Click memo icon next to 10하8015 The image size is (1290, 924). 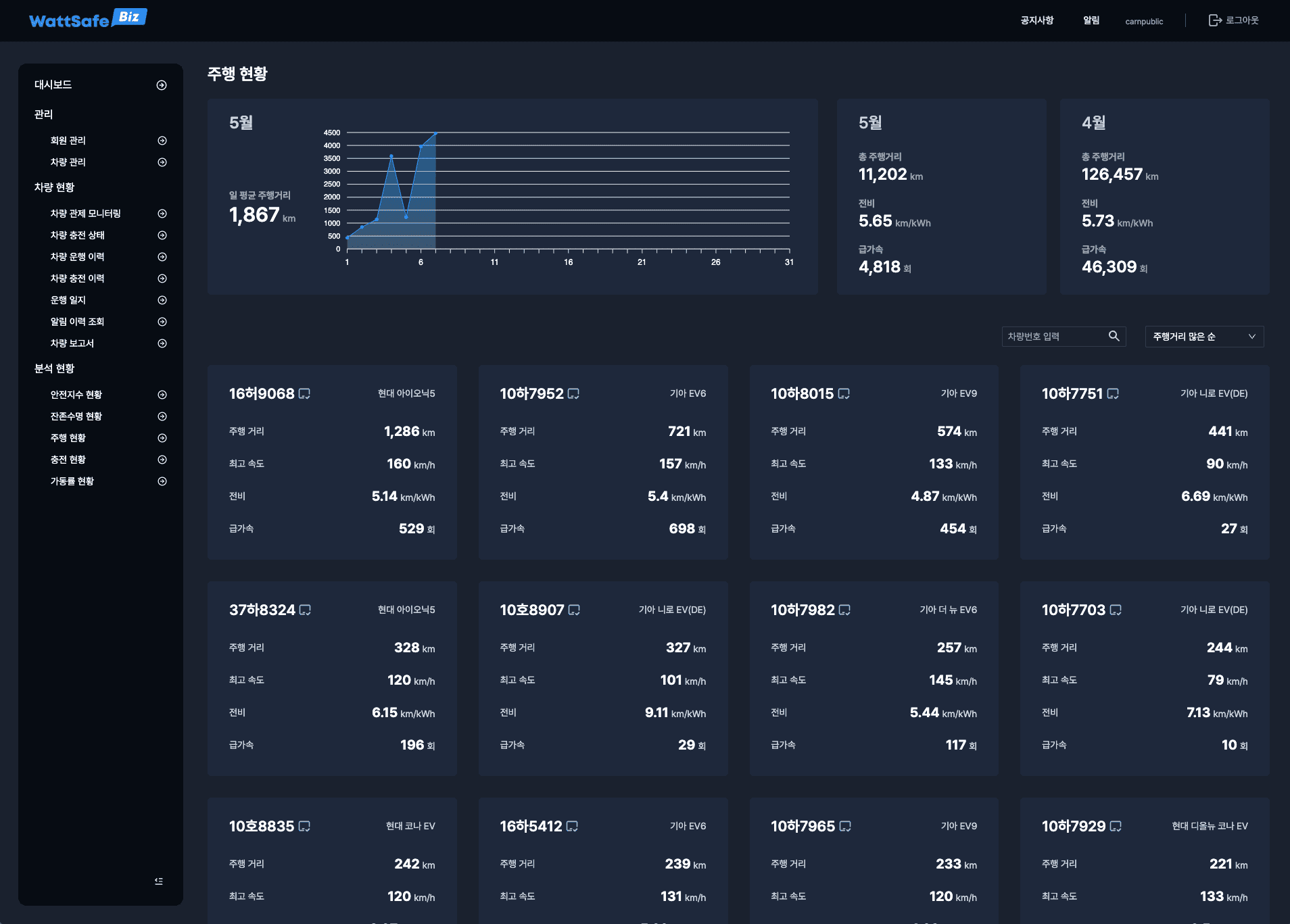coord(844,393)
